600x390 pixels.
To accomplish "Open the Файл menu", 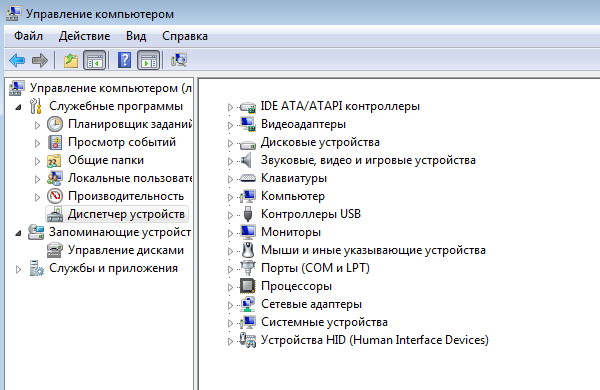I will [28, 36].
